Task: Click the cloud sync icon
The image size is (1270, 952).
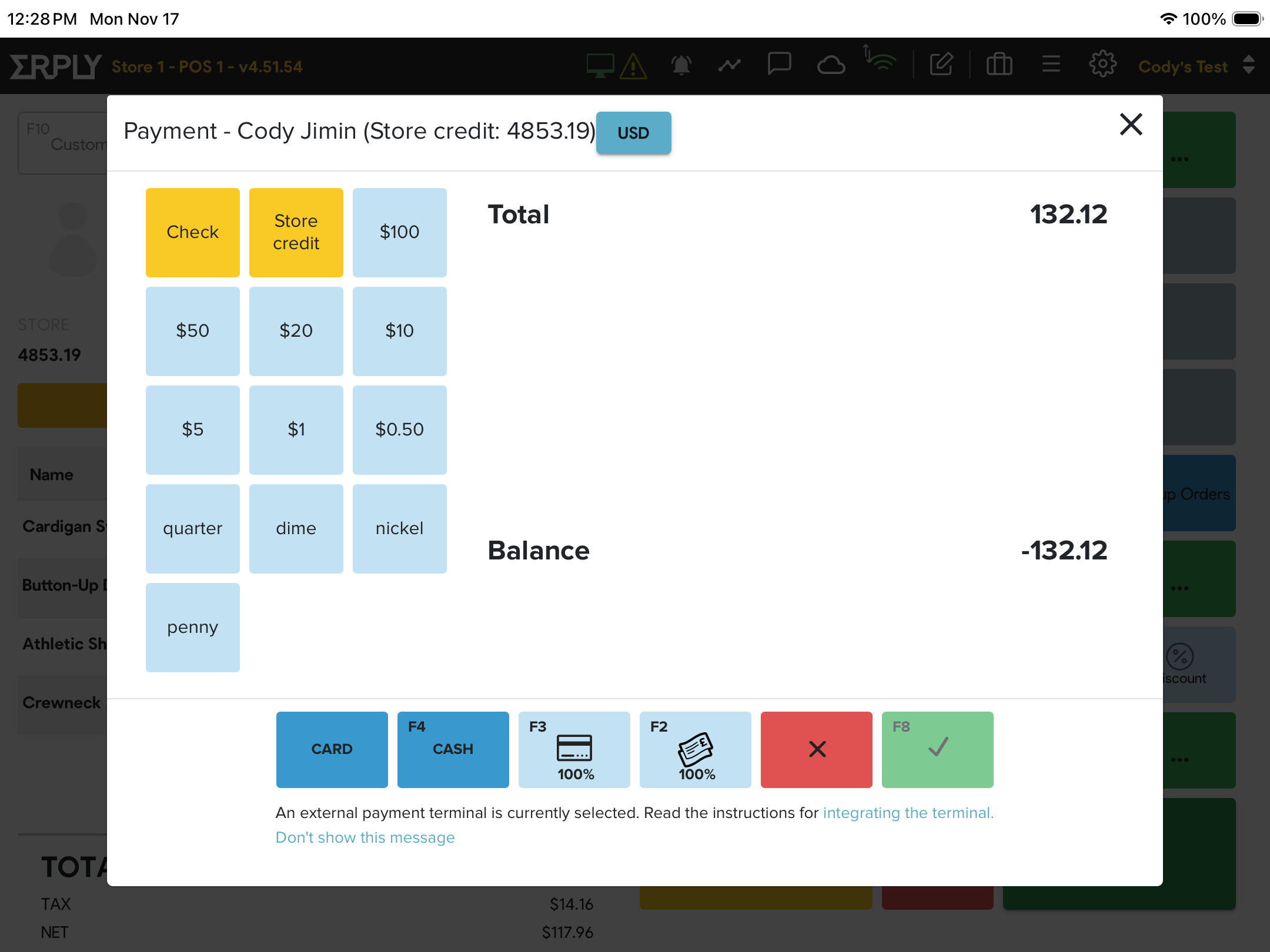Action: (x=831, y=65)
